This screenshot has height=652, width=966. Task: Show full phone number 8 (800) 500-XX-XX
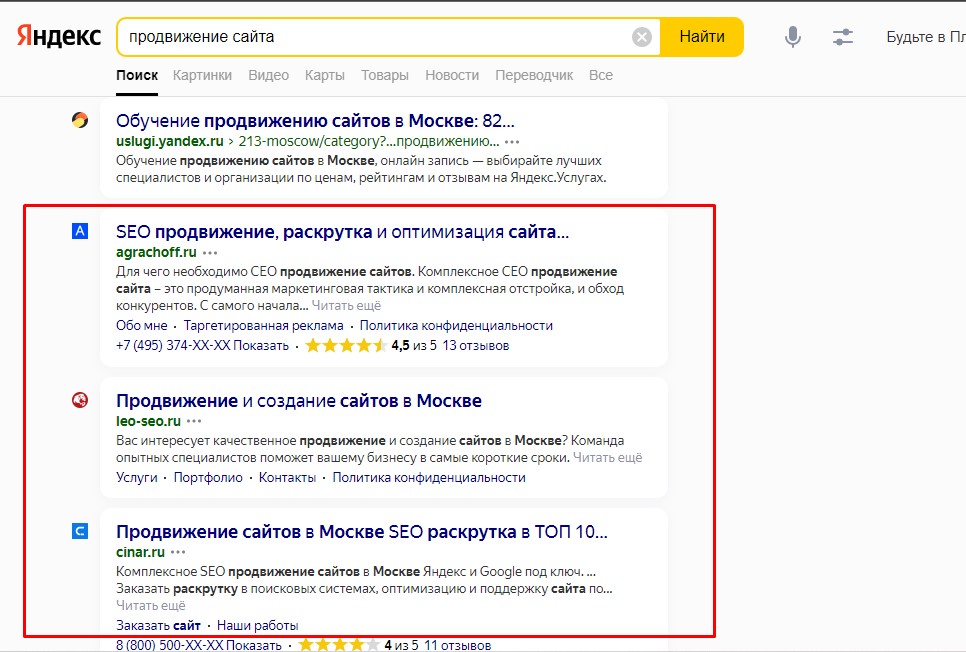tap(198, 645)
